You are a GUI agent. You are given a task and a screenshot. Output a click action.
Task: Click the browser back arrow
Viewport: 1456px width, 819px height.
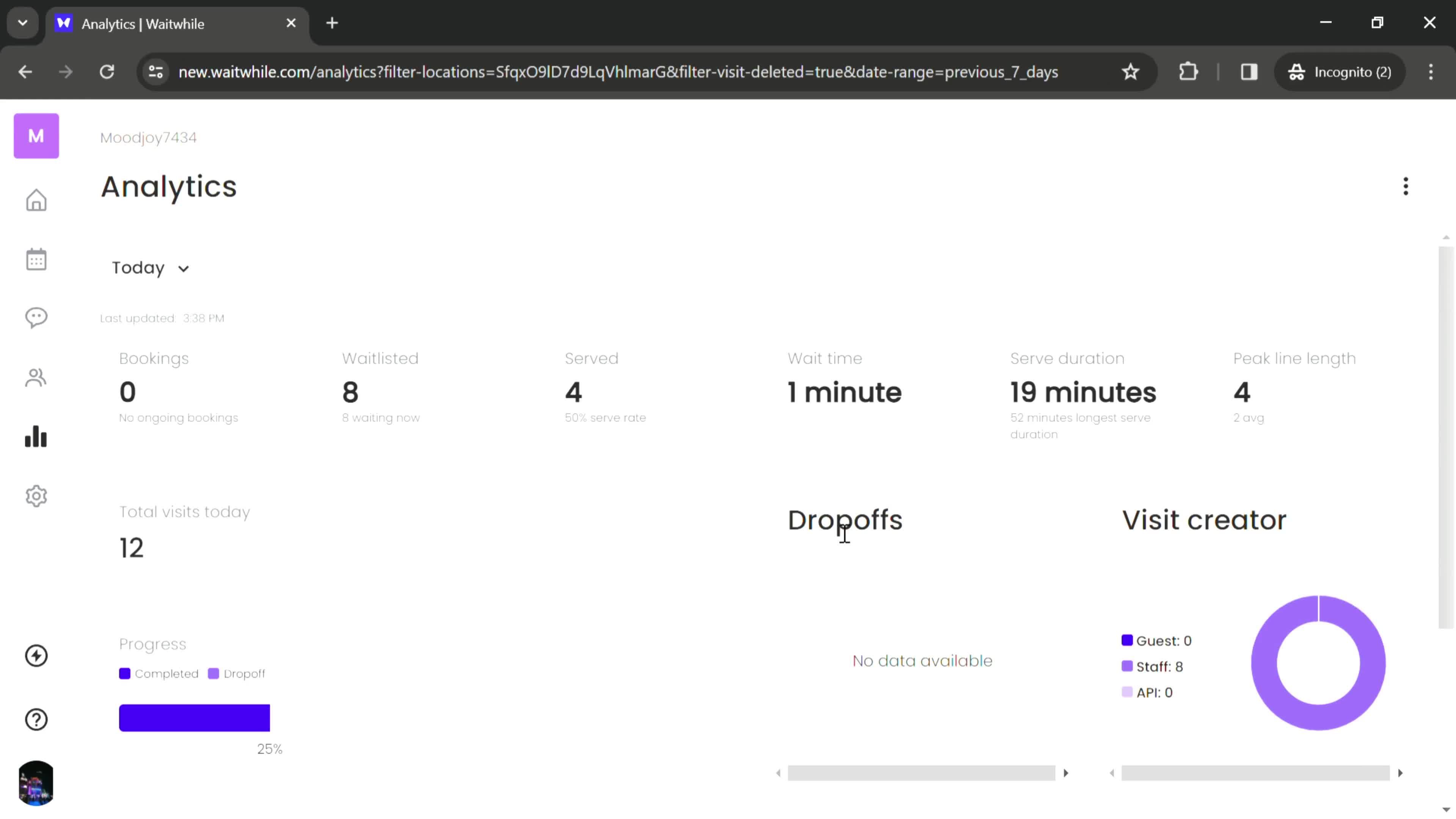(x=25, y=72)
